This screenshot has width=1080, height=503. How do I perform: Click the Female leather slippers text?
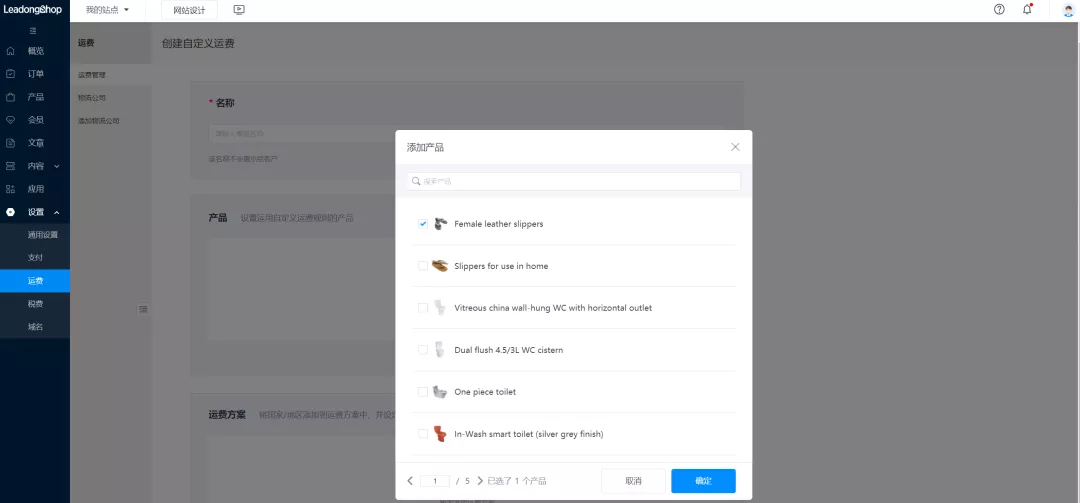click(x=499, y=224)
